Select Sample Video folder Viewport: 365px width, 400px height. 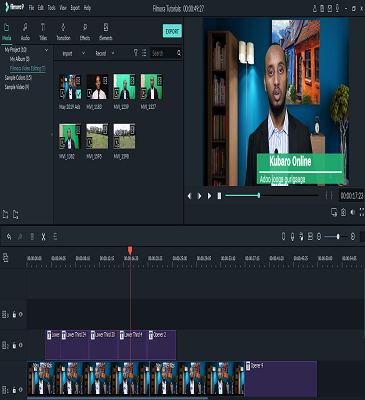click(17, 87)
